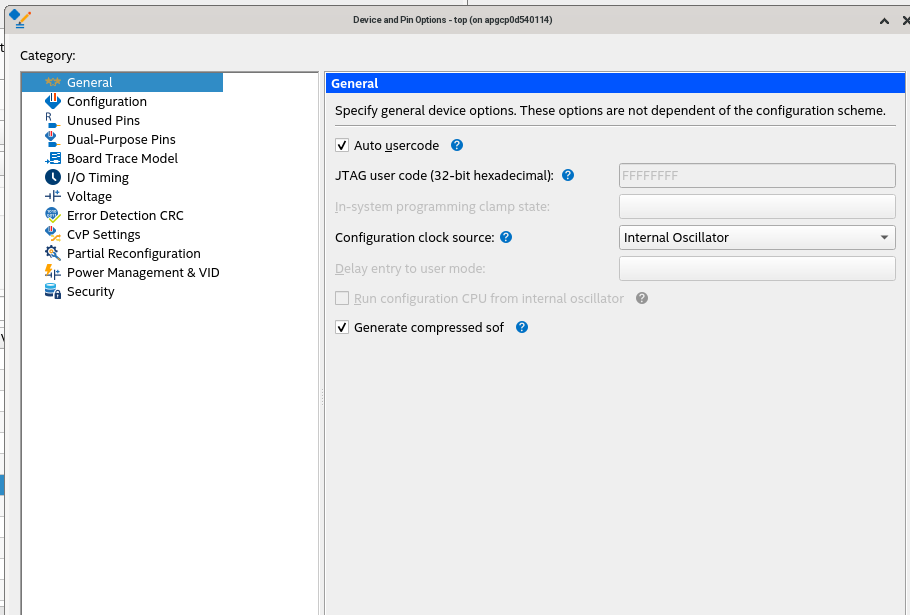
Task: Click the Security category icon
Action: 53,291
